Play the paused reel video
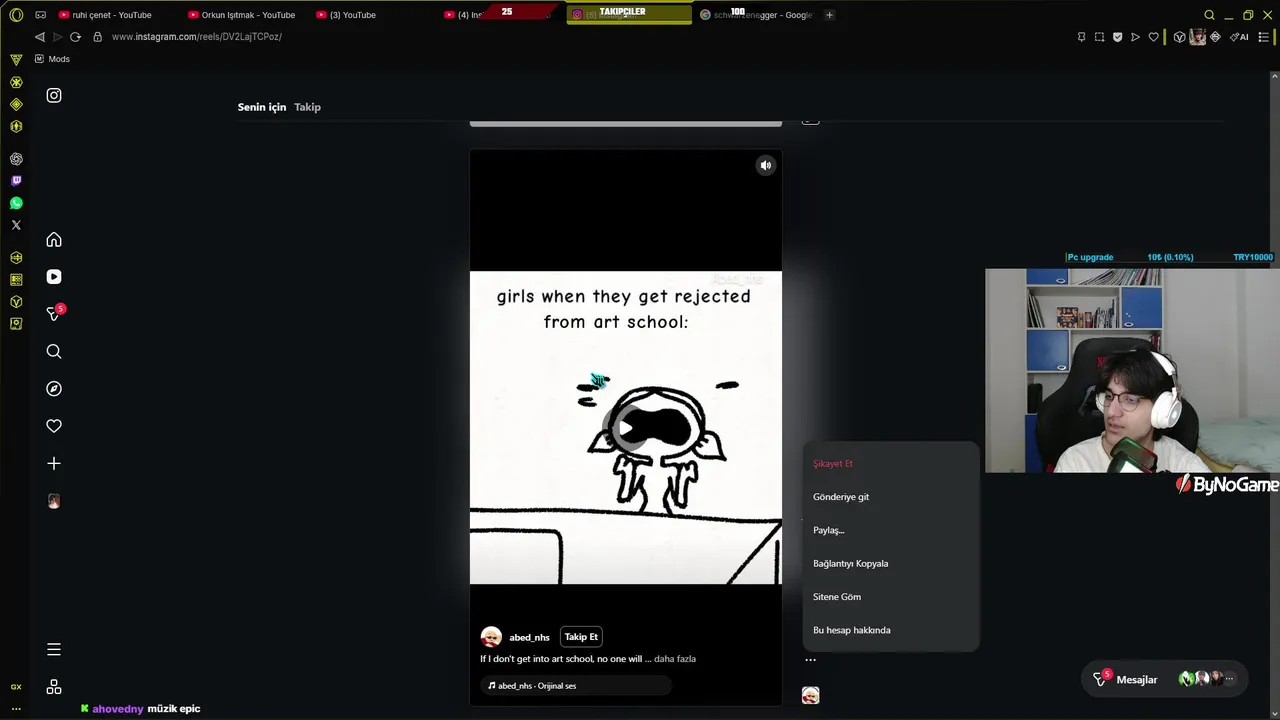Screen dimensions: 1280x720 click(x=625, y=428)
